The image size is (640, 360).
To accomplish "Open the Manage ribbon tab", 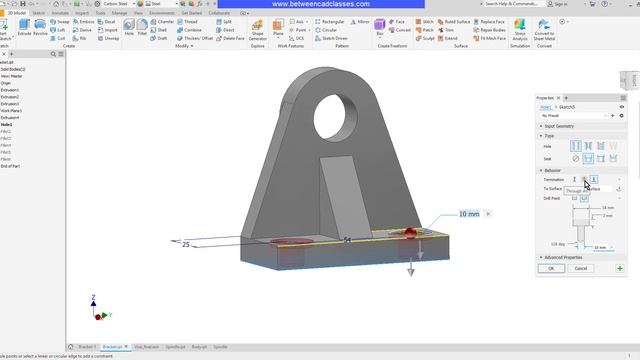I will tap(120, 13).
